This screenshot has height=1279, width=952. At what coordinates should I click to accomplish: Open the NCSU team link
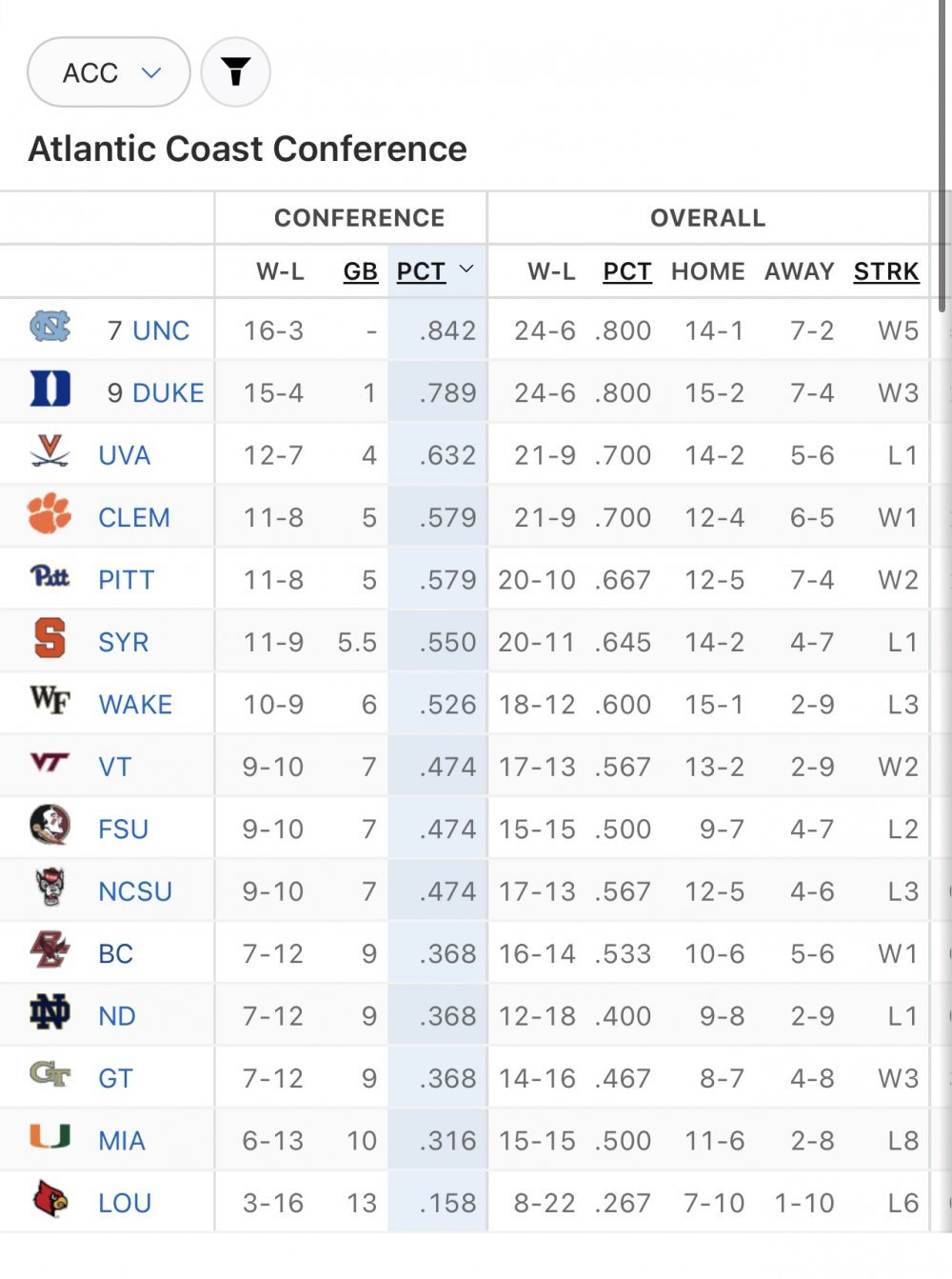(135, 891)
